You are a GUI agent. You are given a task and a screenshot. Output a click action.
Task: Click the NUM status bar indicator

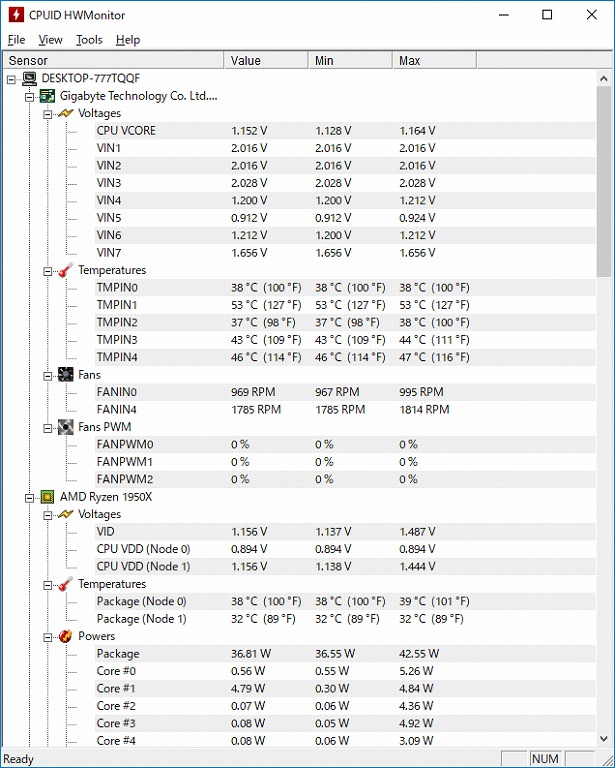(x=545, y=759)
